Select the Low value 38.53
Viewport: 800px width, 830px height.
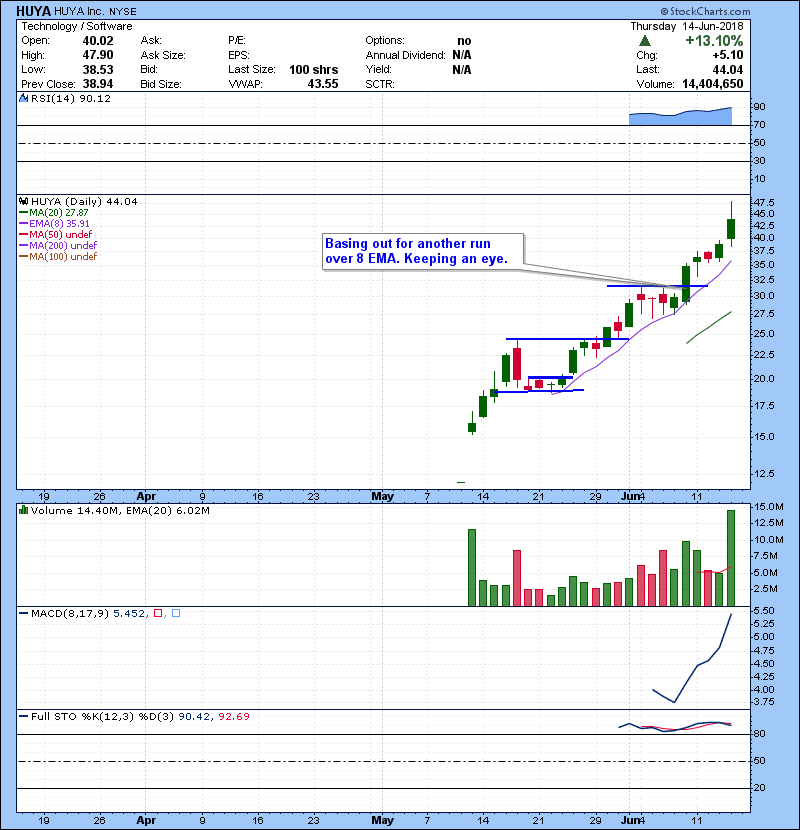[98, 69]
